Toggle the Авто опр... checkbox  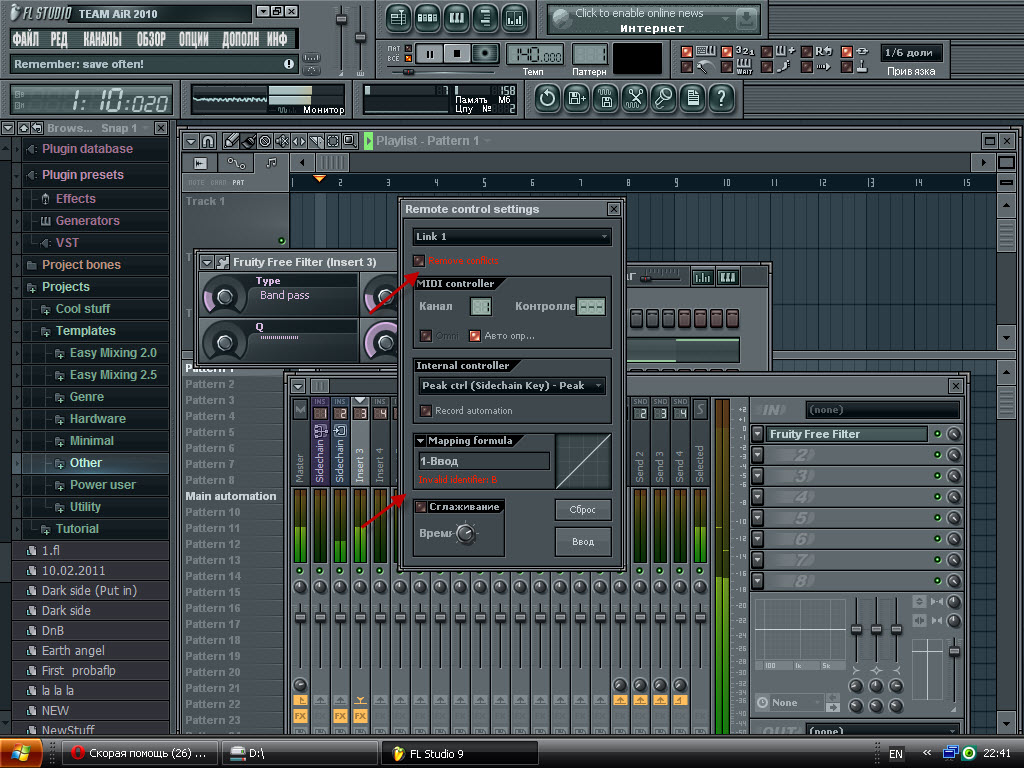tap(475, 336)
